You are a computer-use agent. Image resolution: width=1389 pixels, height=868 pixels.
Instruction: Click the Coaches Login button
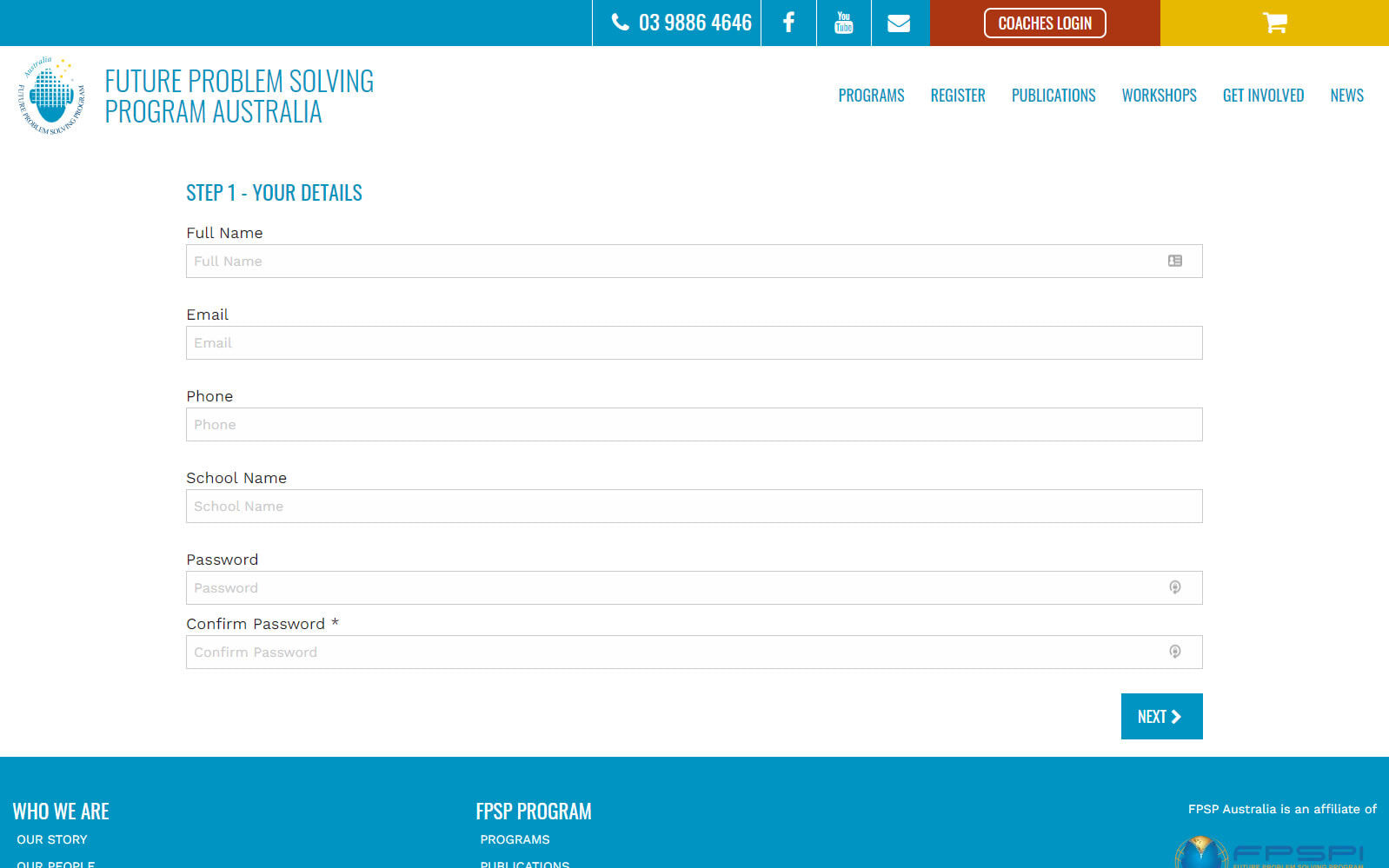(1045, 23)
